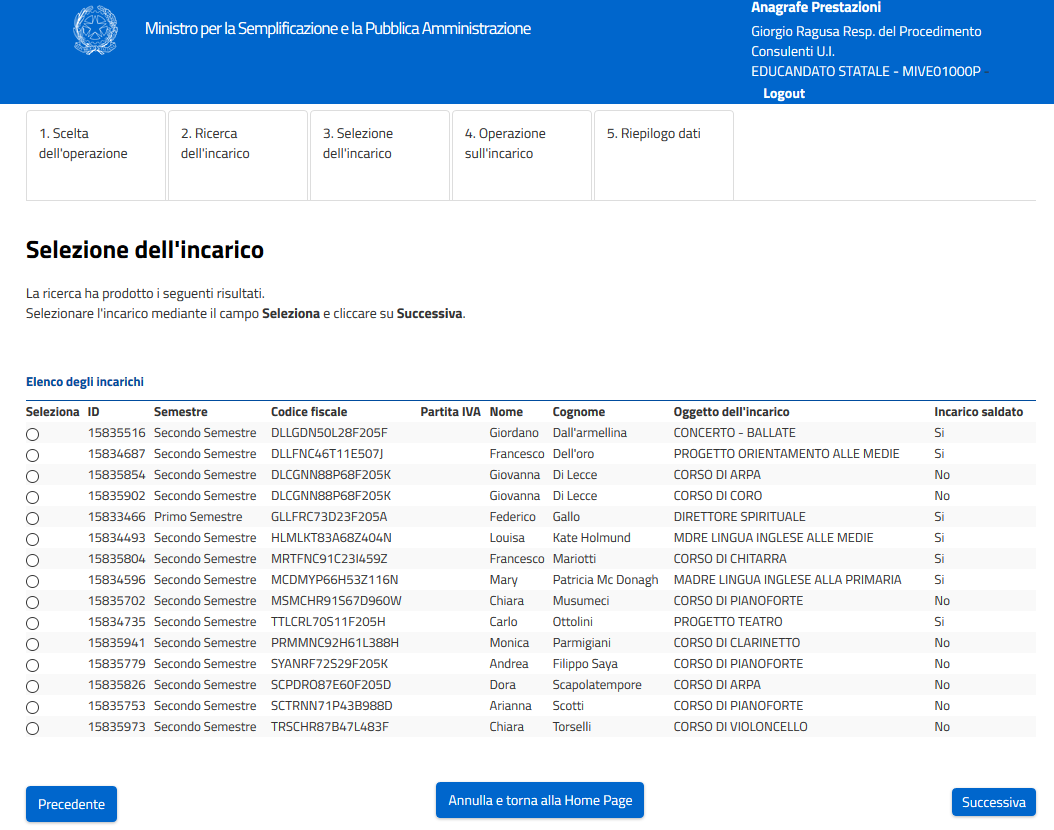Image resolution: width=1054 pixels, height=830 pixels.
Task: Click the Italian Republic emblem logo
Action: pos(95,30)
